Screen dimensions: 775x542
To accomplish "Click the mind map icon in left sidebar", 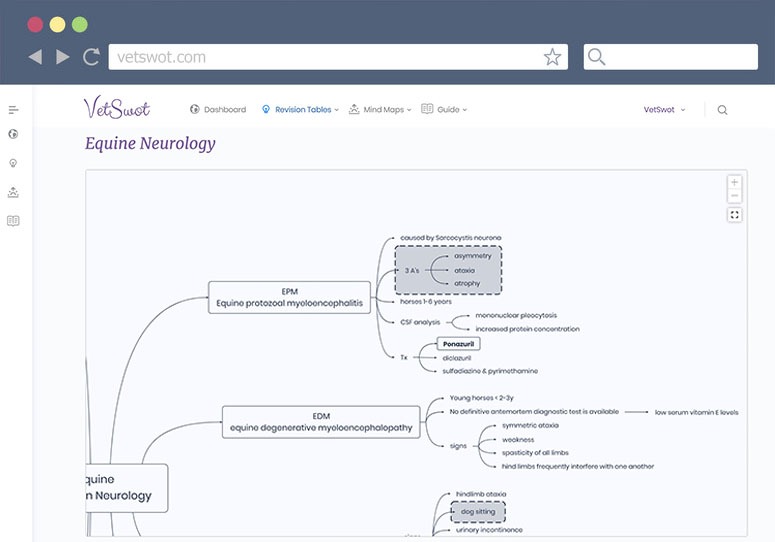I will pos(13,192).
